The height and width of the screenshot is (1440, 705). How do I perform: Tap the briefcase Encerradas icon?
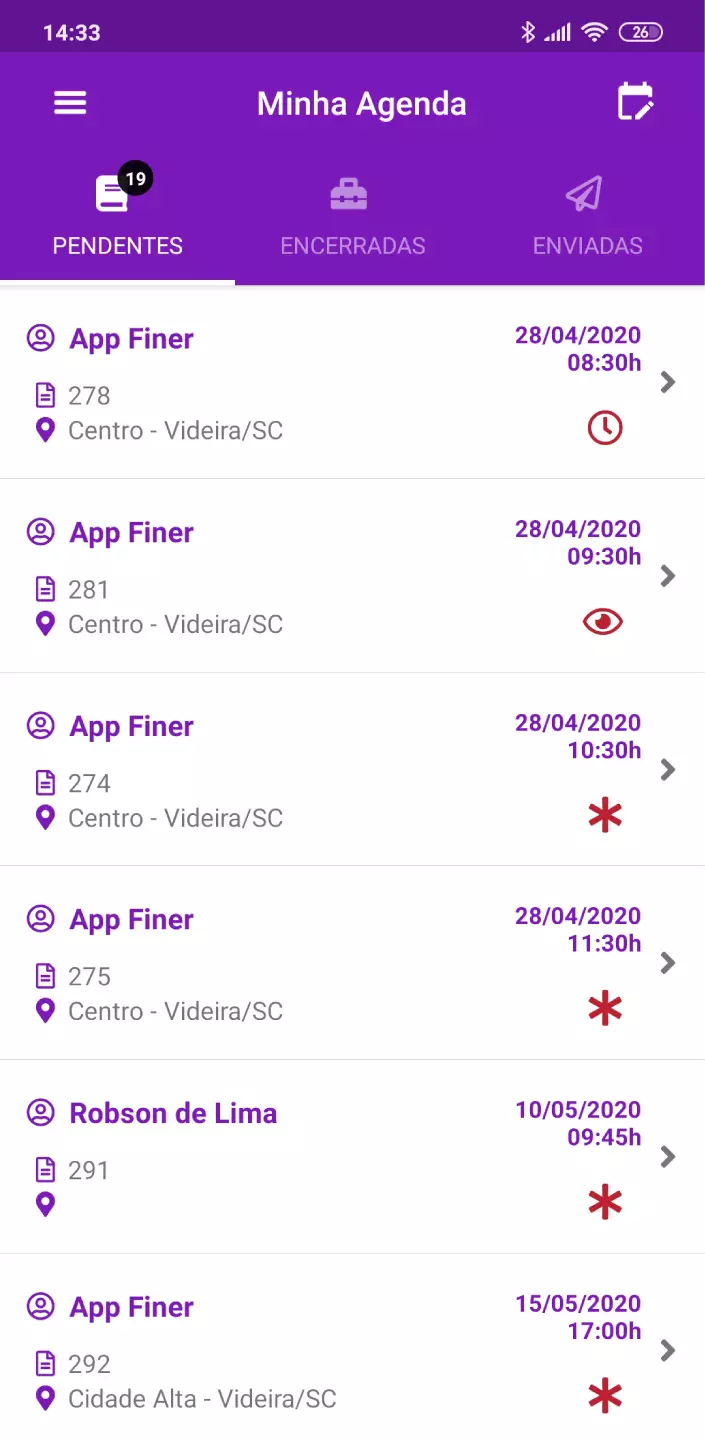click(x=349, y=194)
